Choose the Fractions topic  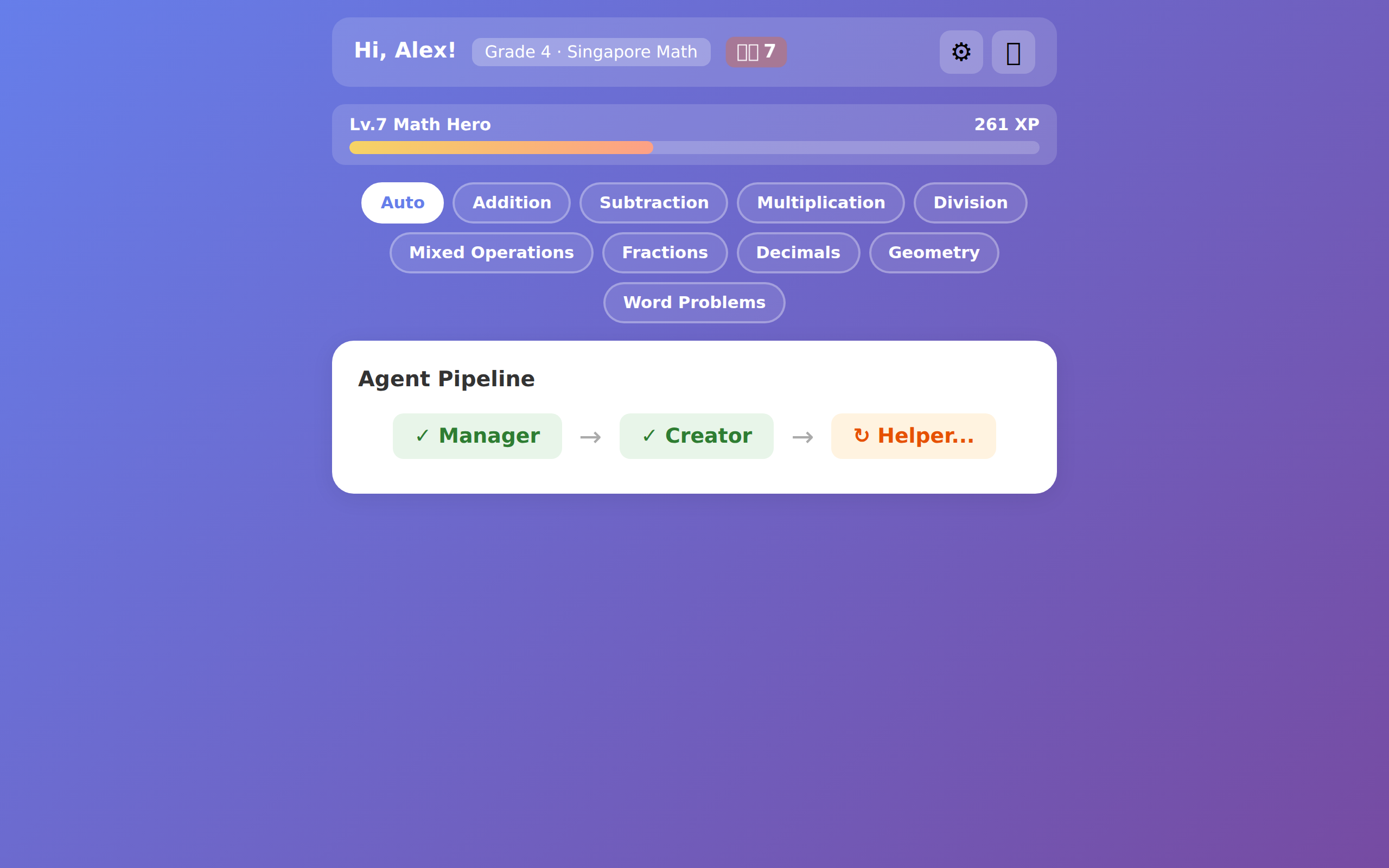pos(665,253)
